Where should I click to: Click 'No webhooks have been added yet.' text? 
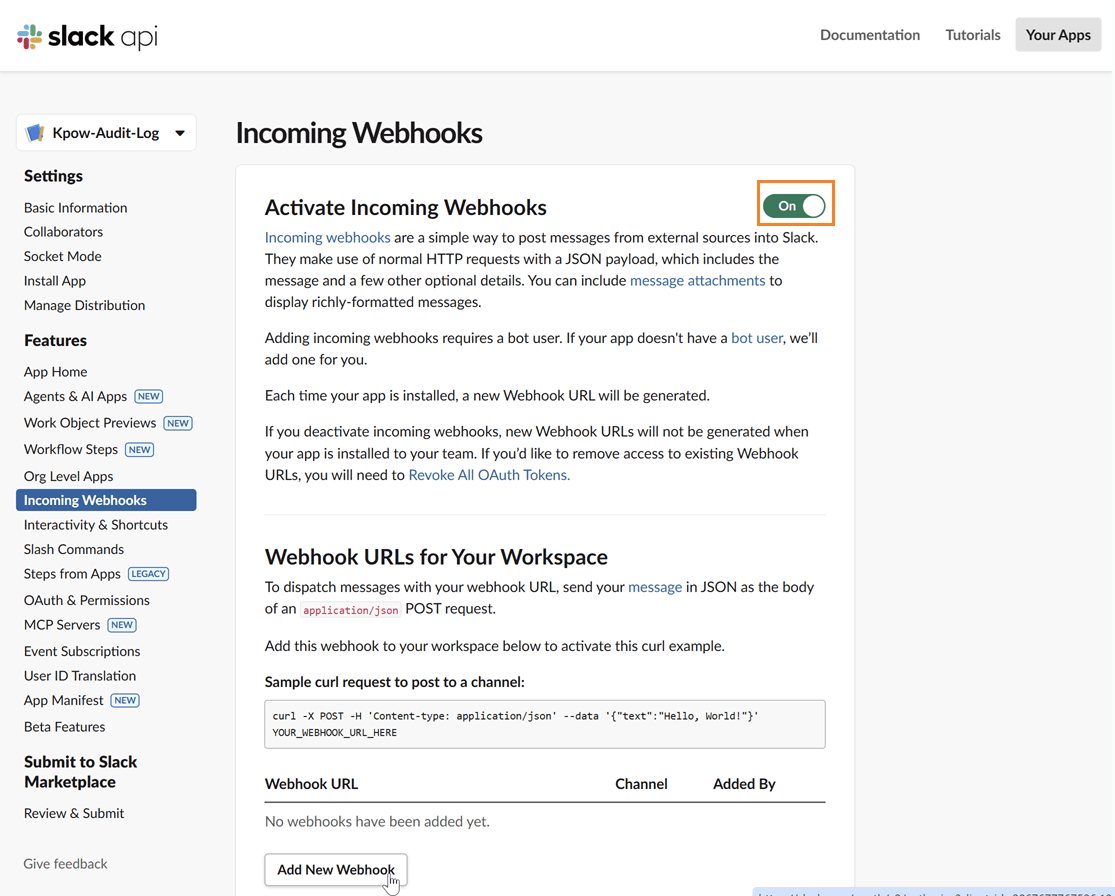377,821
